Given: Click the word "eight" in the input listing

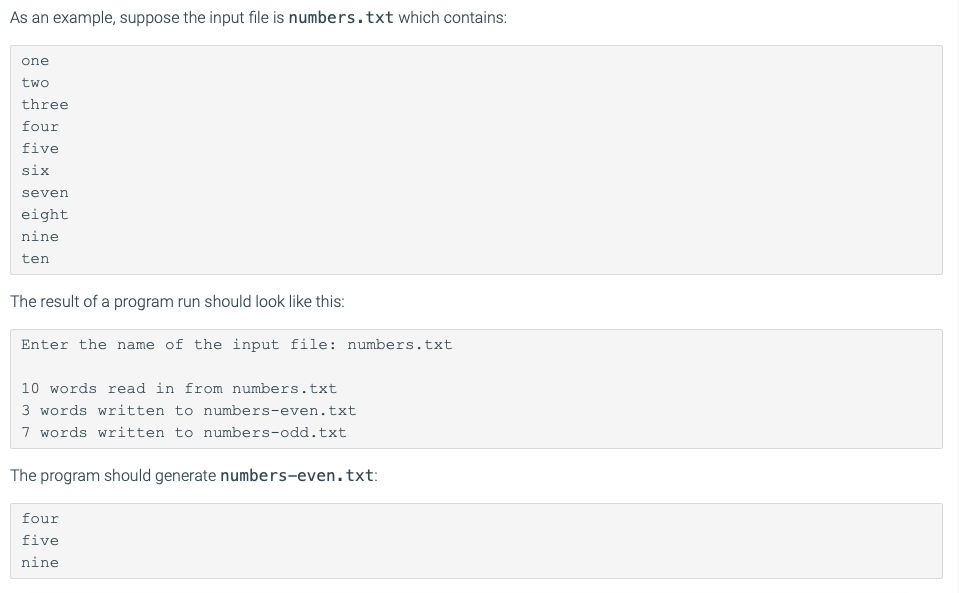Looking at the screenshot, I should (x=45, y=215).
